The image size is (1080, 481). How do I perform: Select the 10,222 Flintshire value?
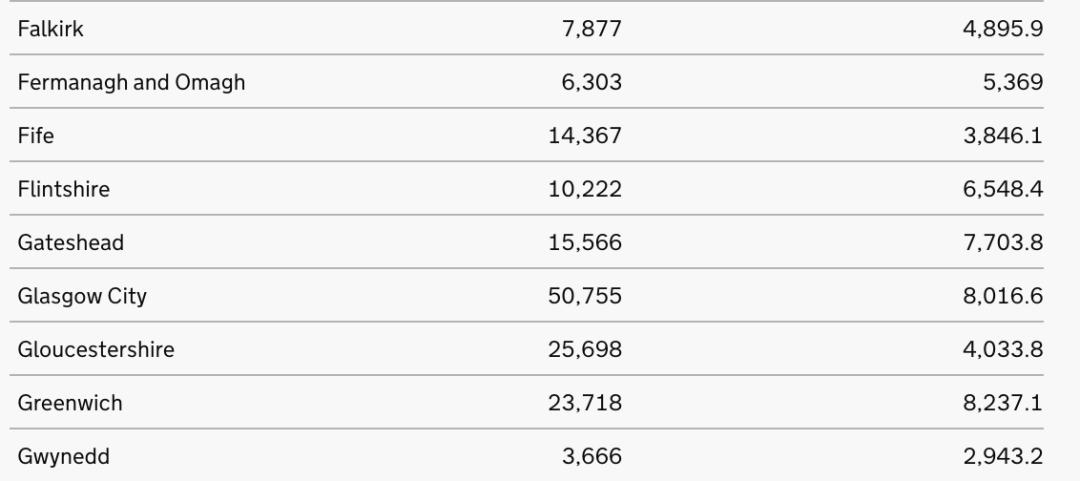point(585,189)
